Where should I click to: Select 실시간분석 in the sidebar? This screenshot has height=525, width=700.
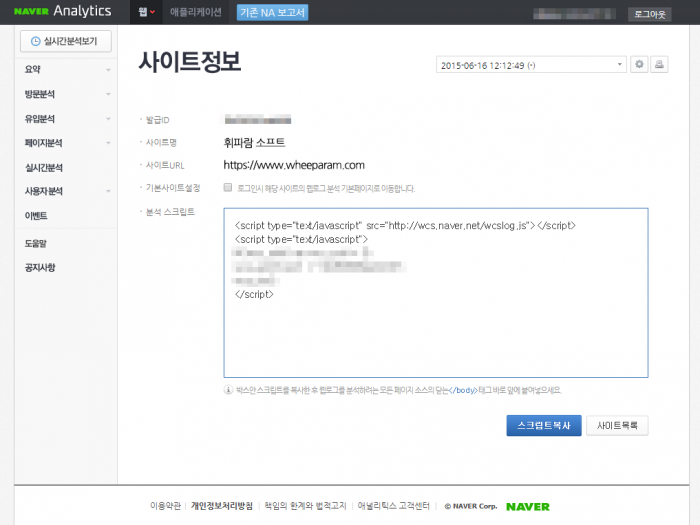click(x=44, y=167)
